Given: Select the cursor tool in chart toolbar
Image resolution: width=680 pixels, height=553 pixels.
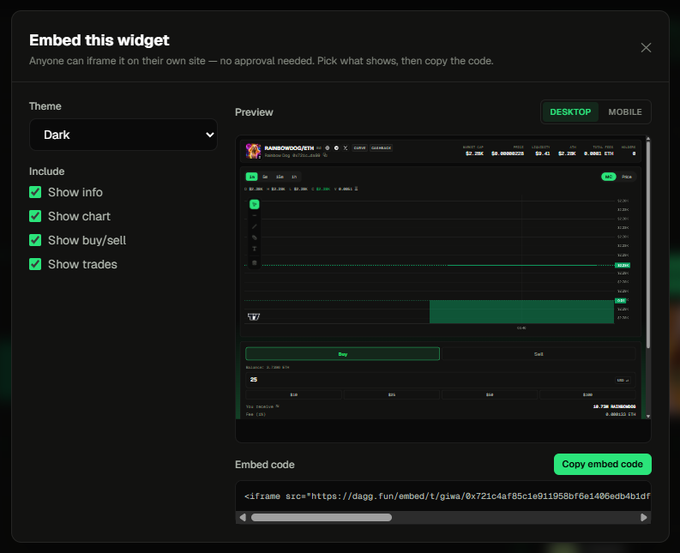Looking at the screenshot, I should coord(254,204).
